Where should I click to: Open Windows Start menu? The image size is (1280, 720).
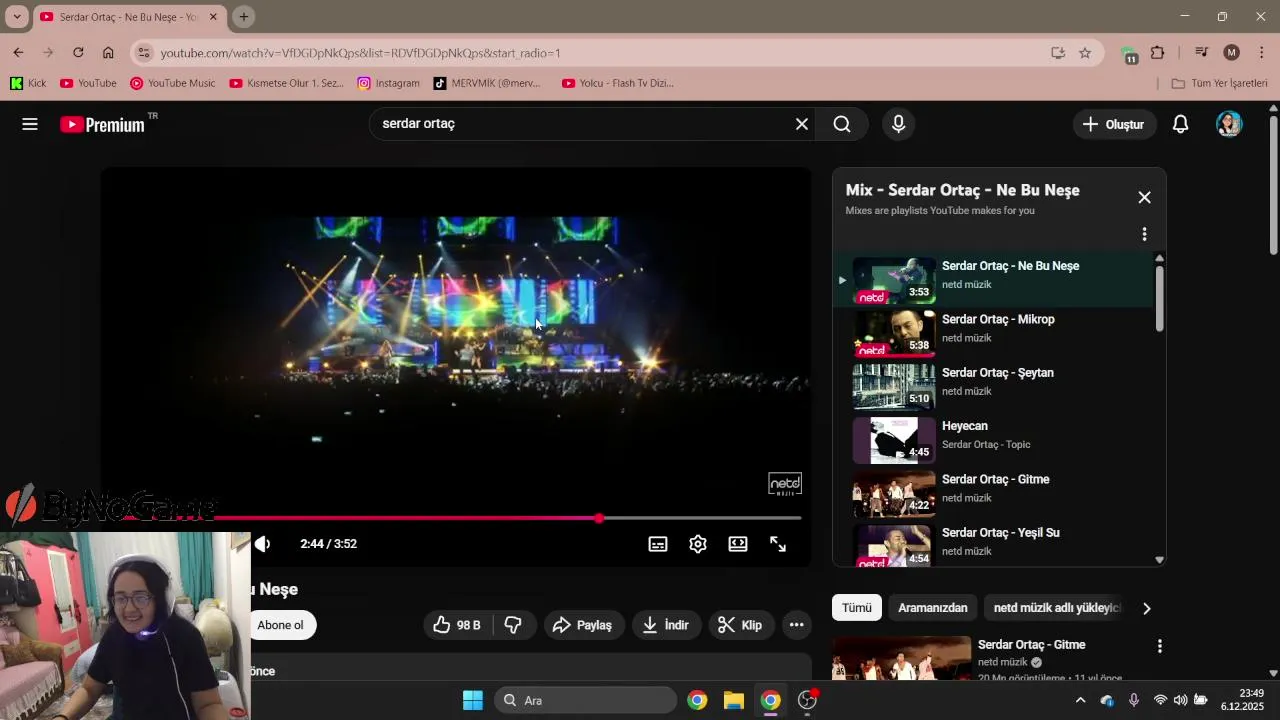[473, 700]
